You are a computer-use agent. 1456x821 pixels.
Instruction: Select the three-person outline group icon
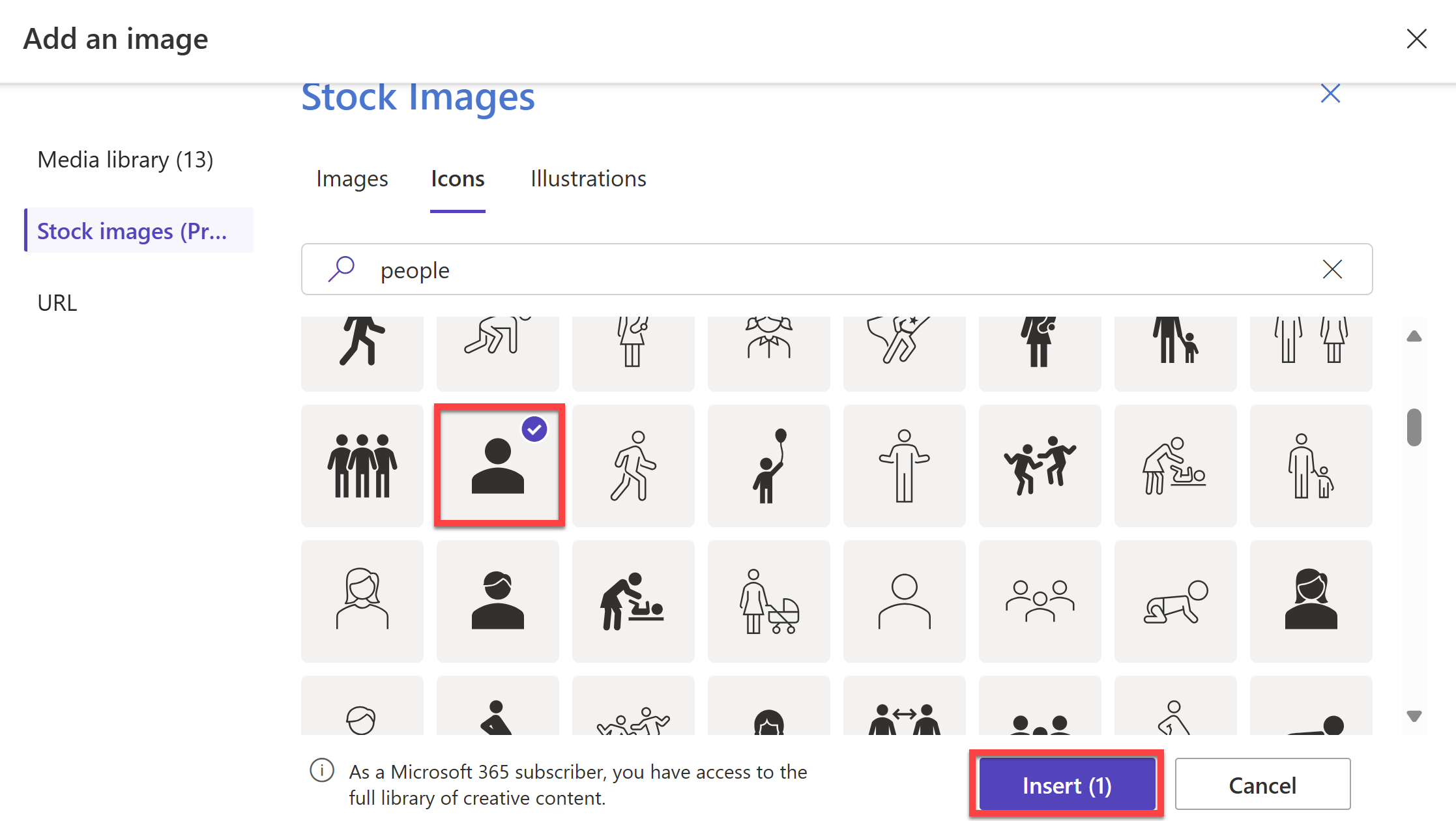(1040, 601)
